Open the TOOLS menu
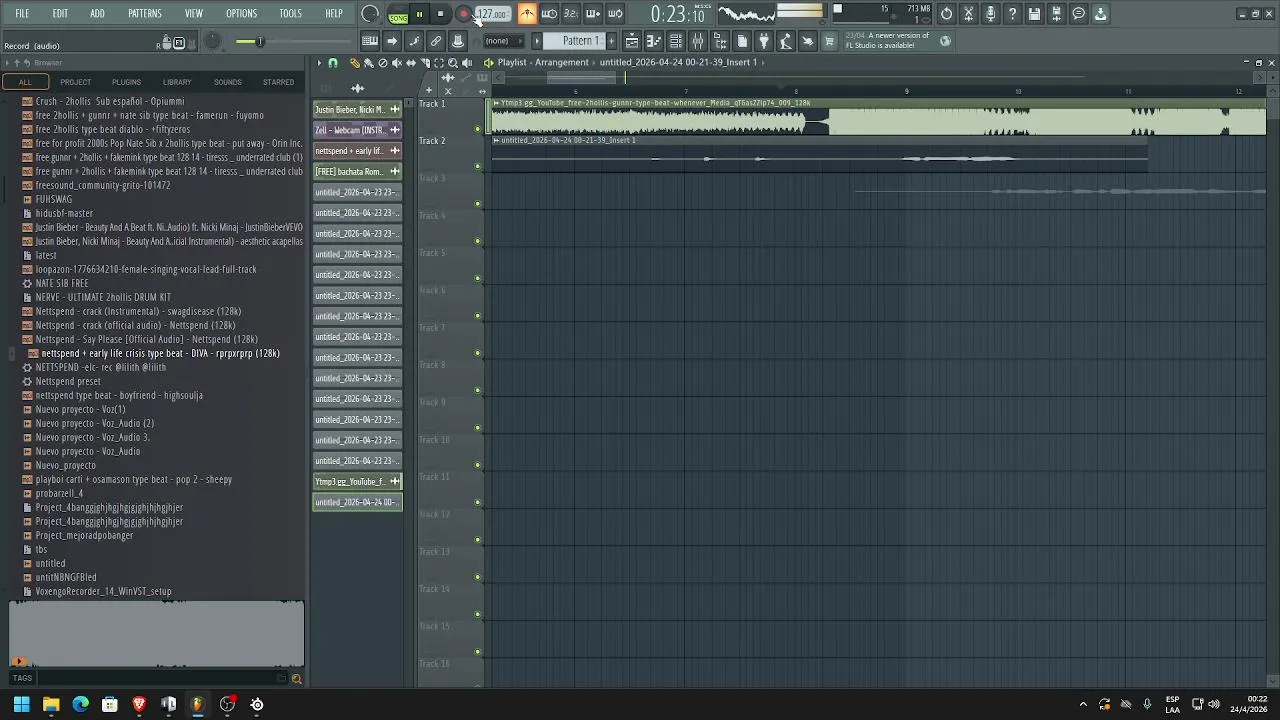Image resolution: width=1280 pixels, height=720 pixels. point(290,14)
